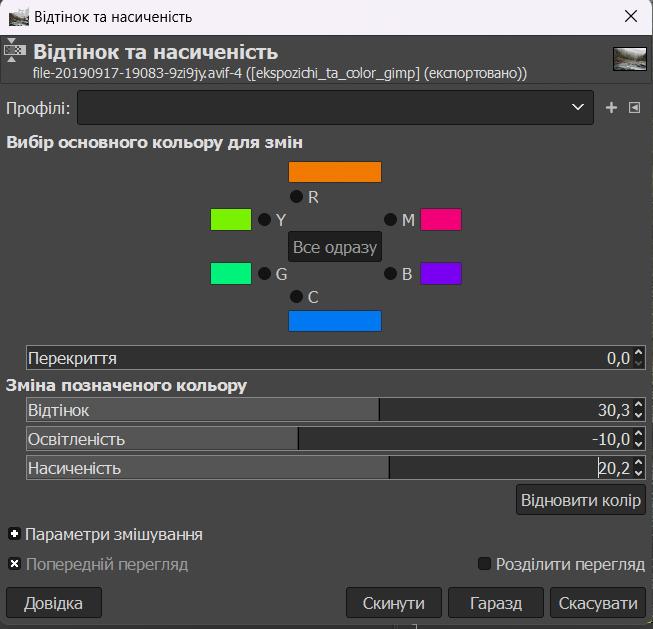653x629 pixels.
Task: Click the Все одразу button
Action: pos(335,247)
